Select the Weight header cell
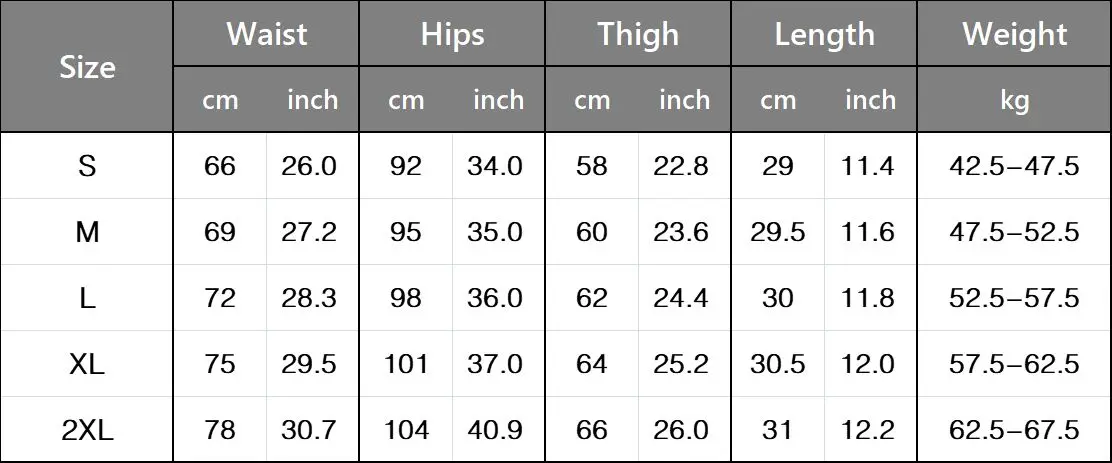The width and height of the screenshot is (1112, 463). tap(1014, 34)
